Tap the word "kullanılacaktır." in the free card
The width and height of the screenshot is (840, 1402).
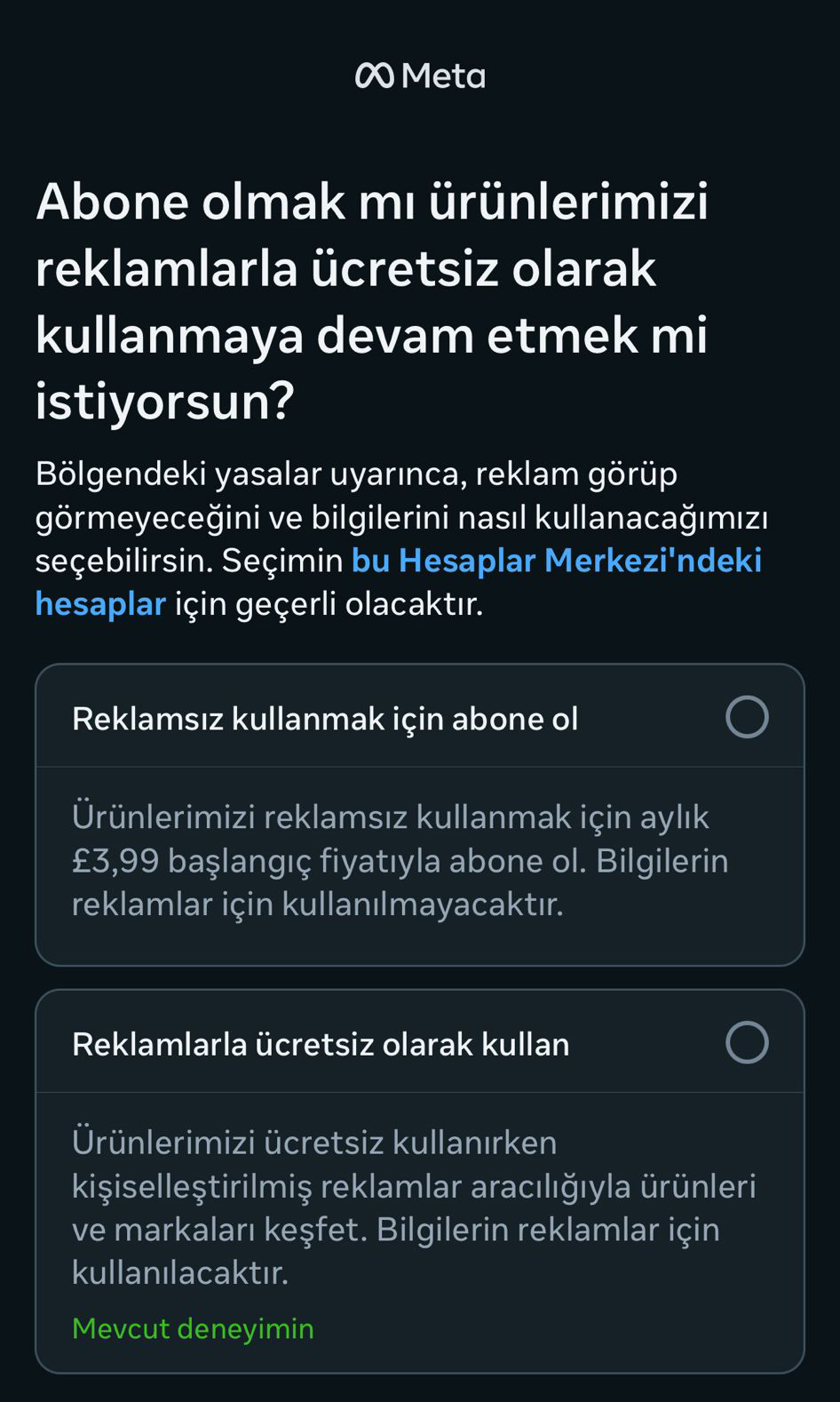tap(180, 1272)
